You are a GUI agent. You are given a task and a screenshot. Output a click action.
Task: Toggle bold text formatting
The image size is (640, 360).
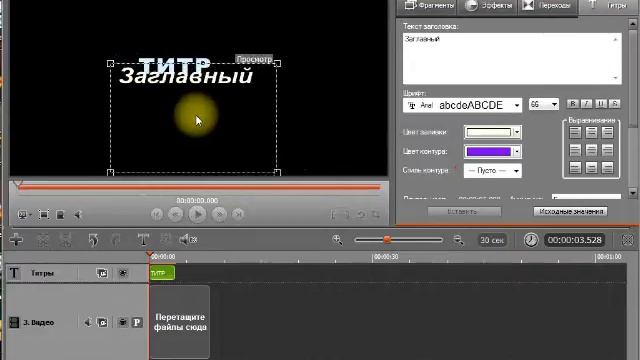(x=573, y=104)
